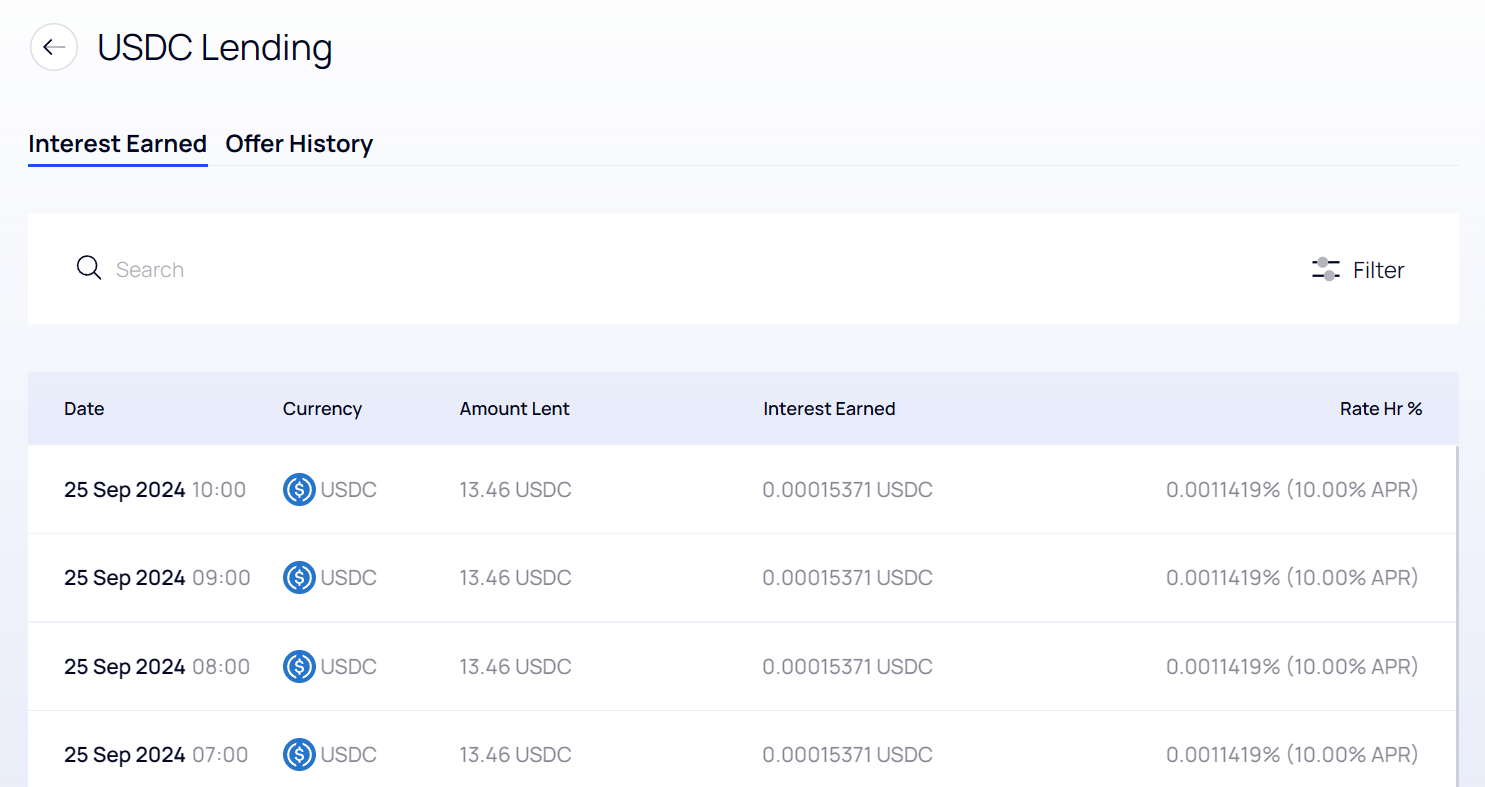Viewport: 1485px width, 787px height.
Task: Click the USDC Lending page title
Action: [213, 47]
